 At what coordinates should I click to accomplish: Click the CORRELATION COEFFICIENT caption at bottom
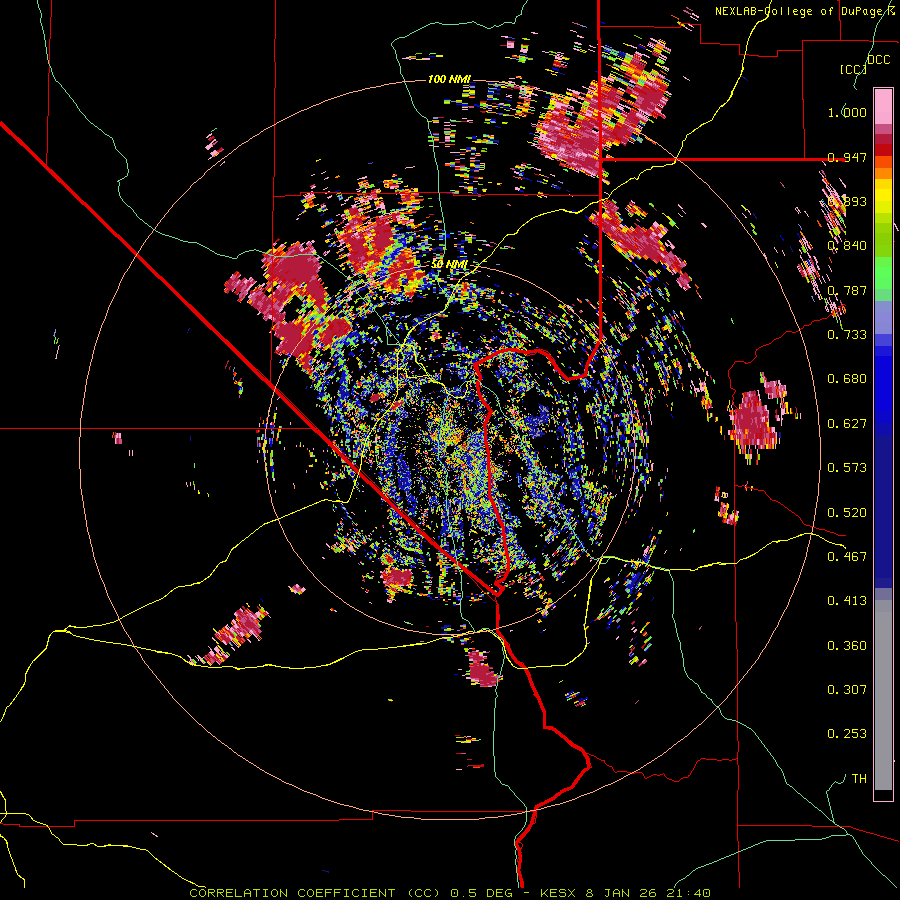tap(292, 893)
